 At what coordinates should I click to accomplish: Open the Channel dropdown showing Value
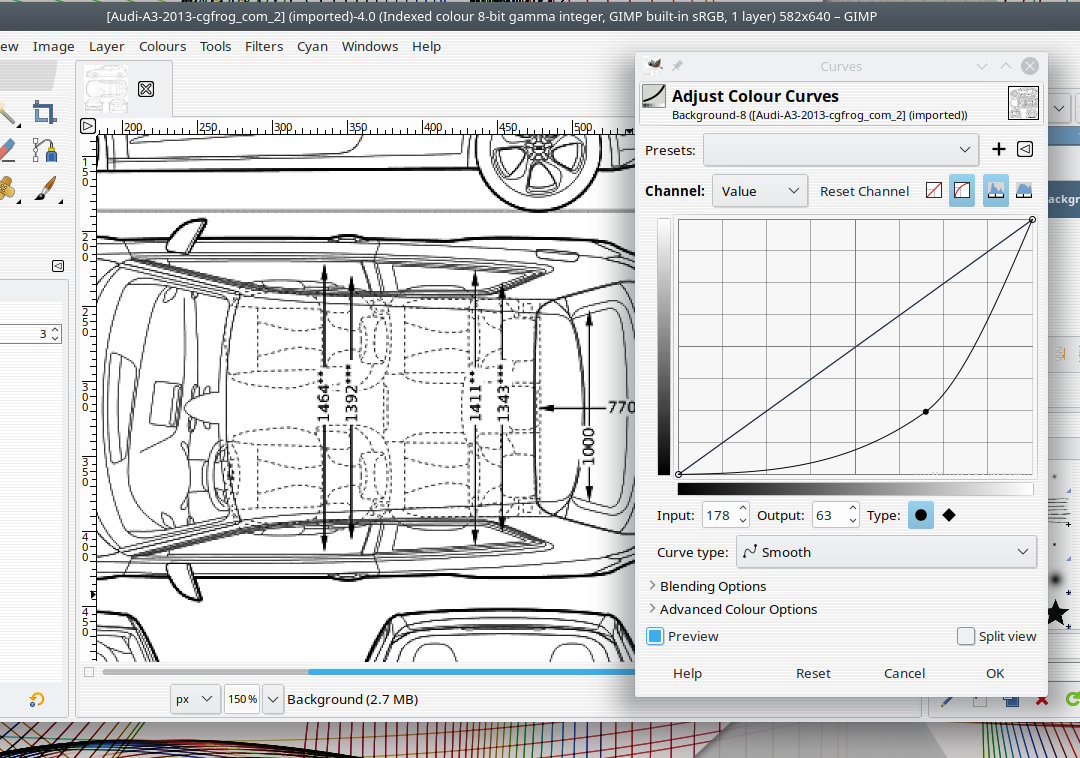pos(759,191)
